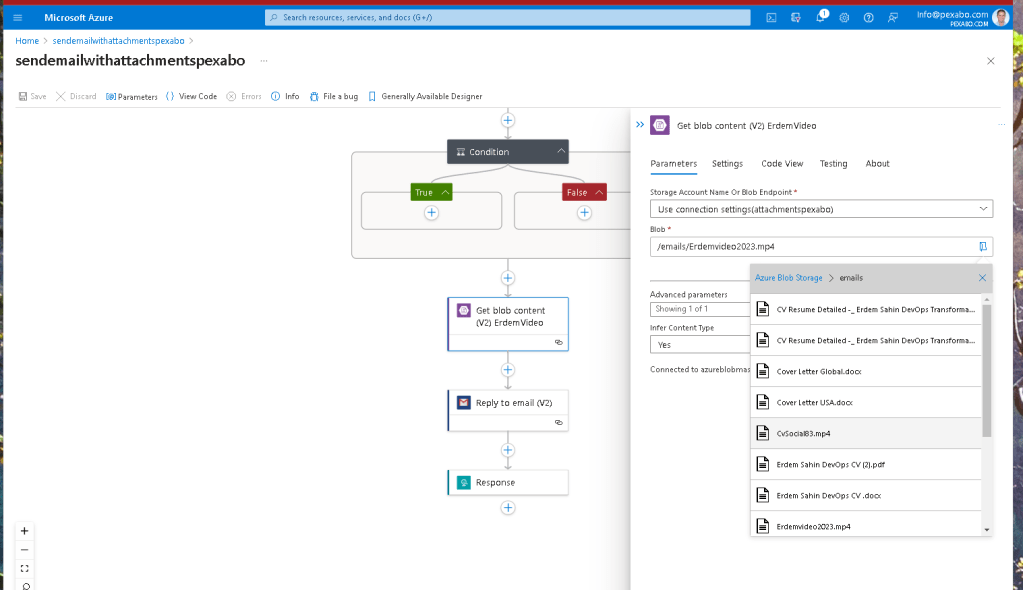The image size is (1023, 590).
Task: Go to the Home breadcrumb
Action: coord(27,40)
